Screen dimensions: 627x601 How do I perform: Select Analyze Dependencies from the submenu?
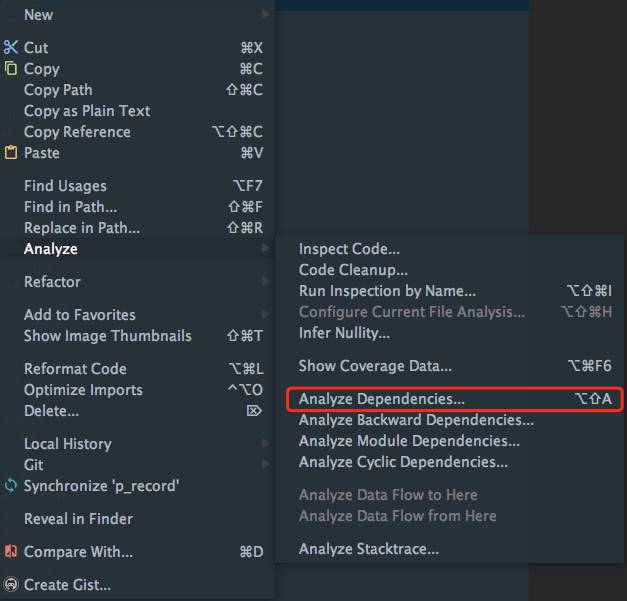pos(382,399)
